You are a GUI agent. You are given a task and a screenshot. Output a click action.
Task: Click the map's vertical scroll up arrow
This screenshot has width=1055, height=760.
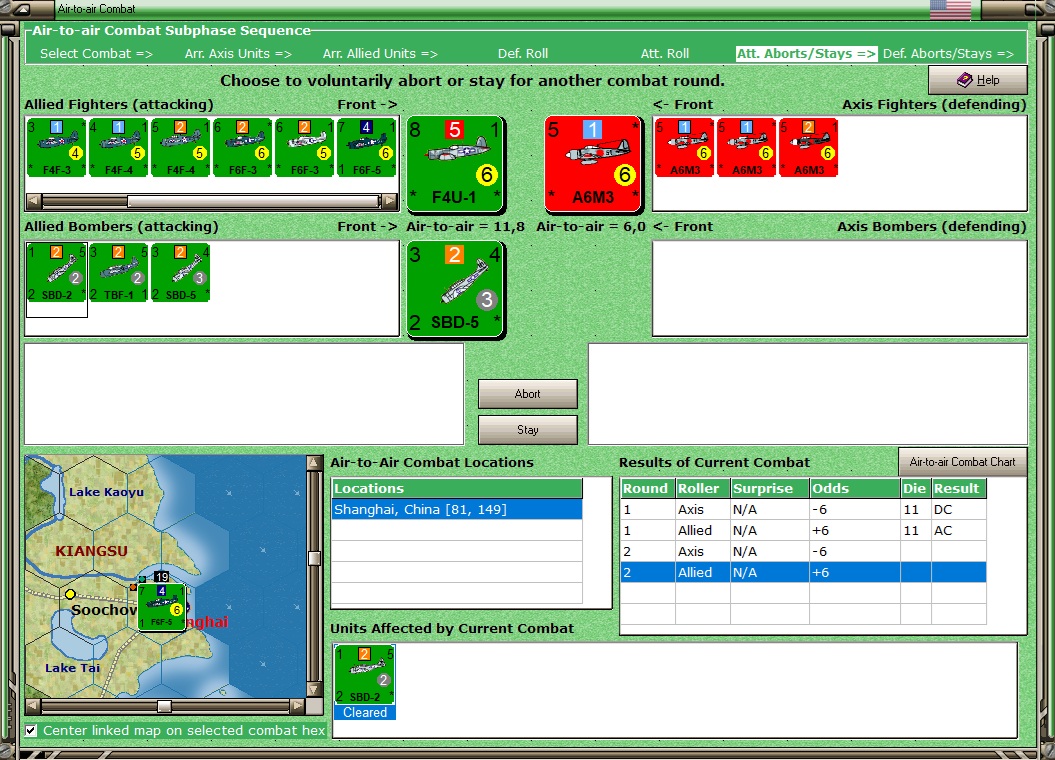coord(314,463)
